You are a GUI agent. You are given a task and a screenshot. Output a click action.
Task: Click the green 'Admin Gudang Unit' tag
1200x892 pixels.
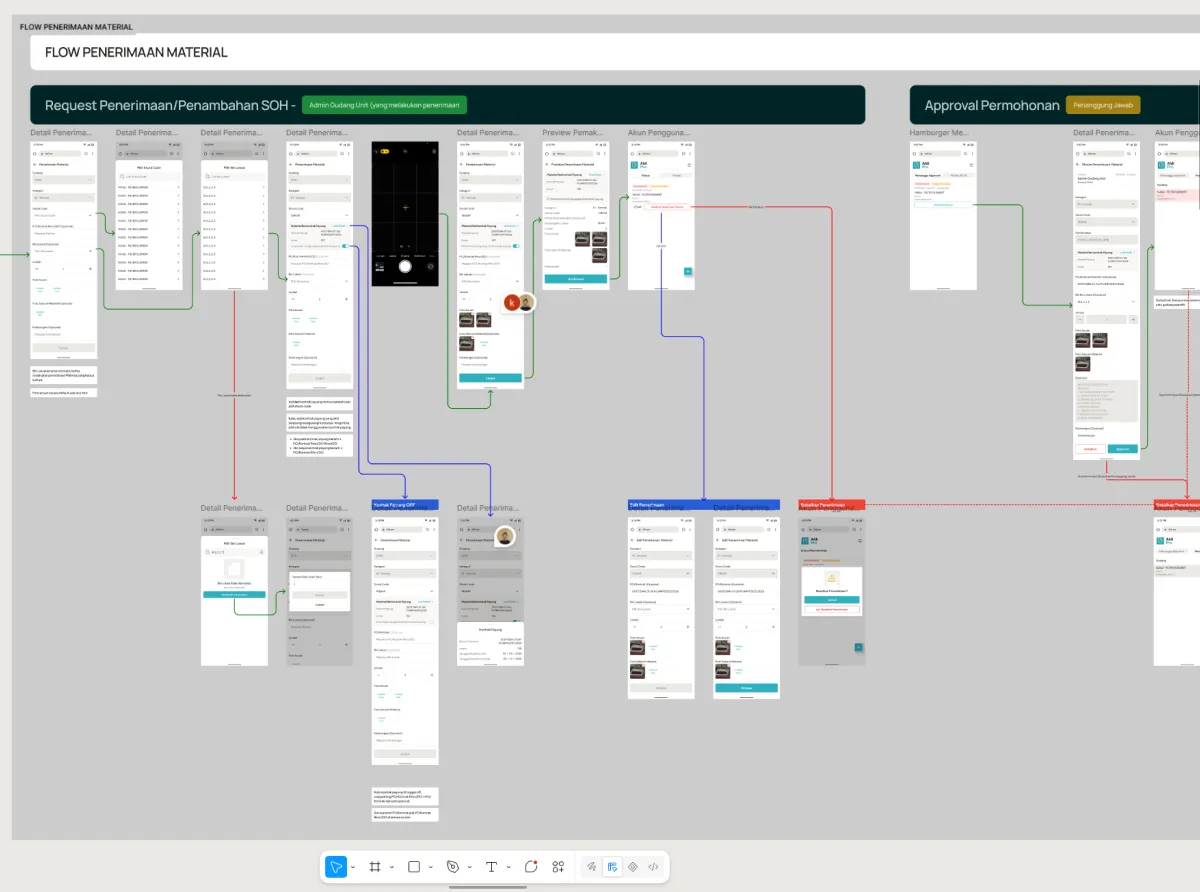coord(384,105)
